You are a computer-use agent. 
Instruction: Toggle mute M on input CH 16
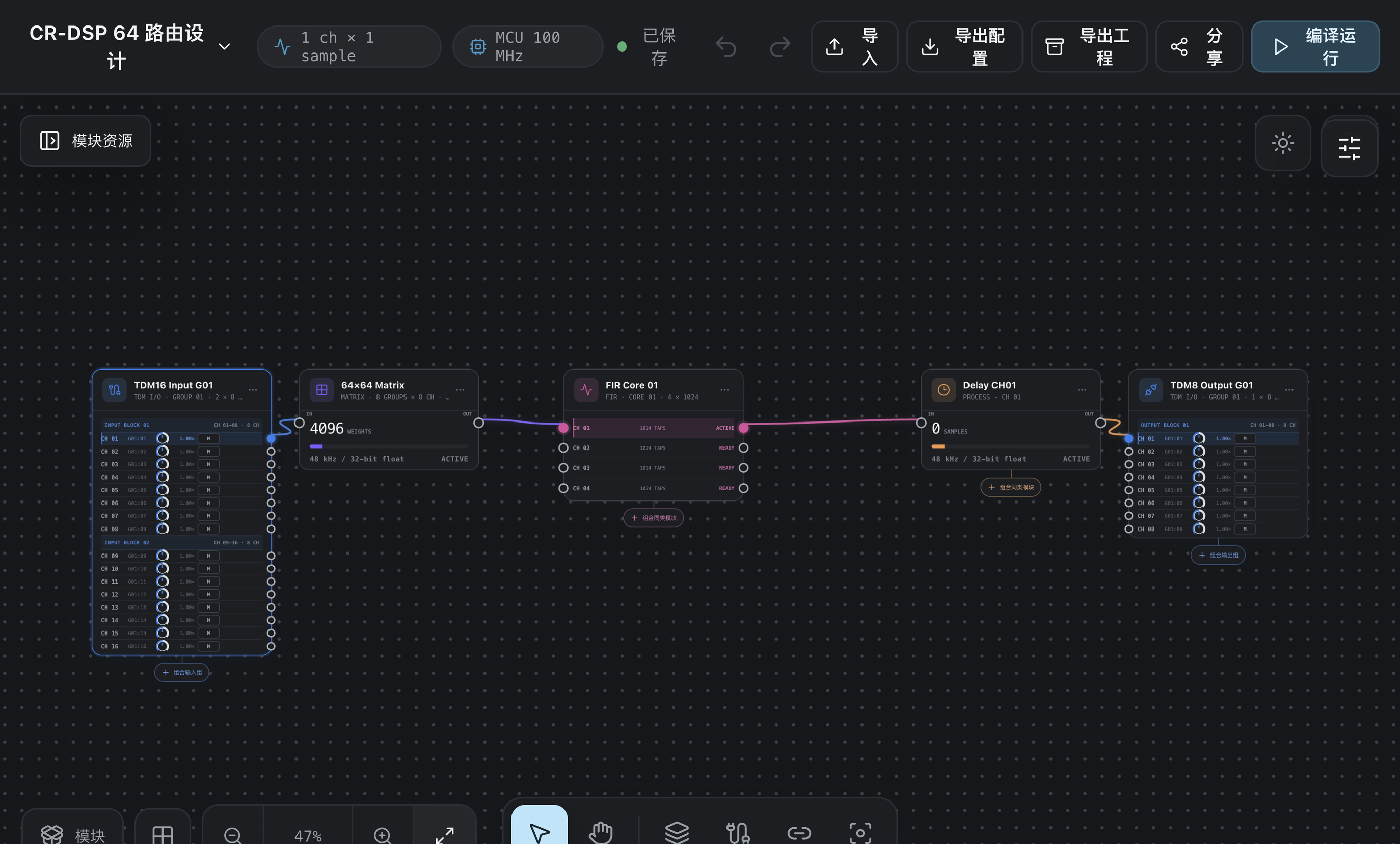point(208,646)
